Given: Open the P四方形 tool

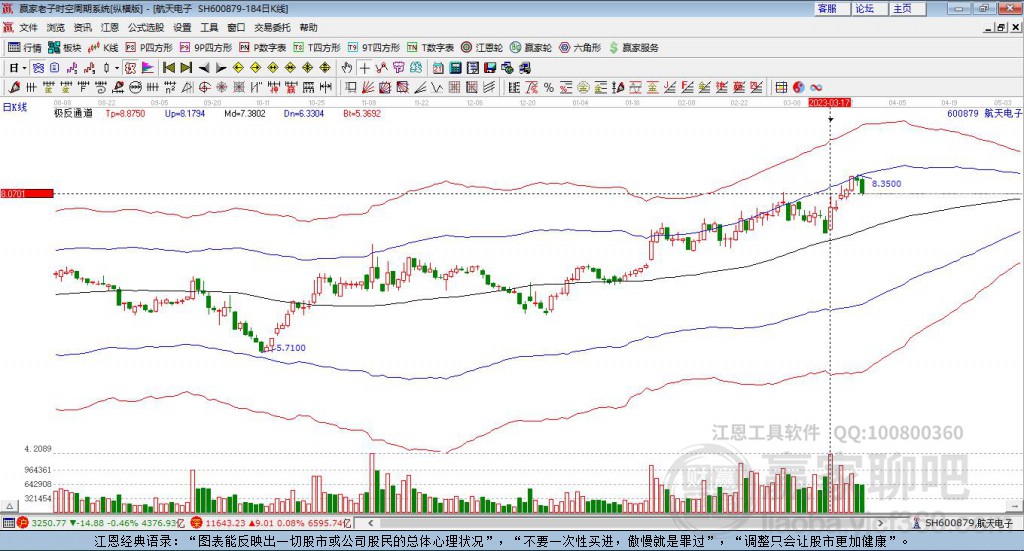Looking at the screenshot, I should point(149,48).
